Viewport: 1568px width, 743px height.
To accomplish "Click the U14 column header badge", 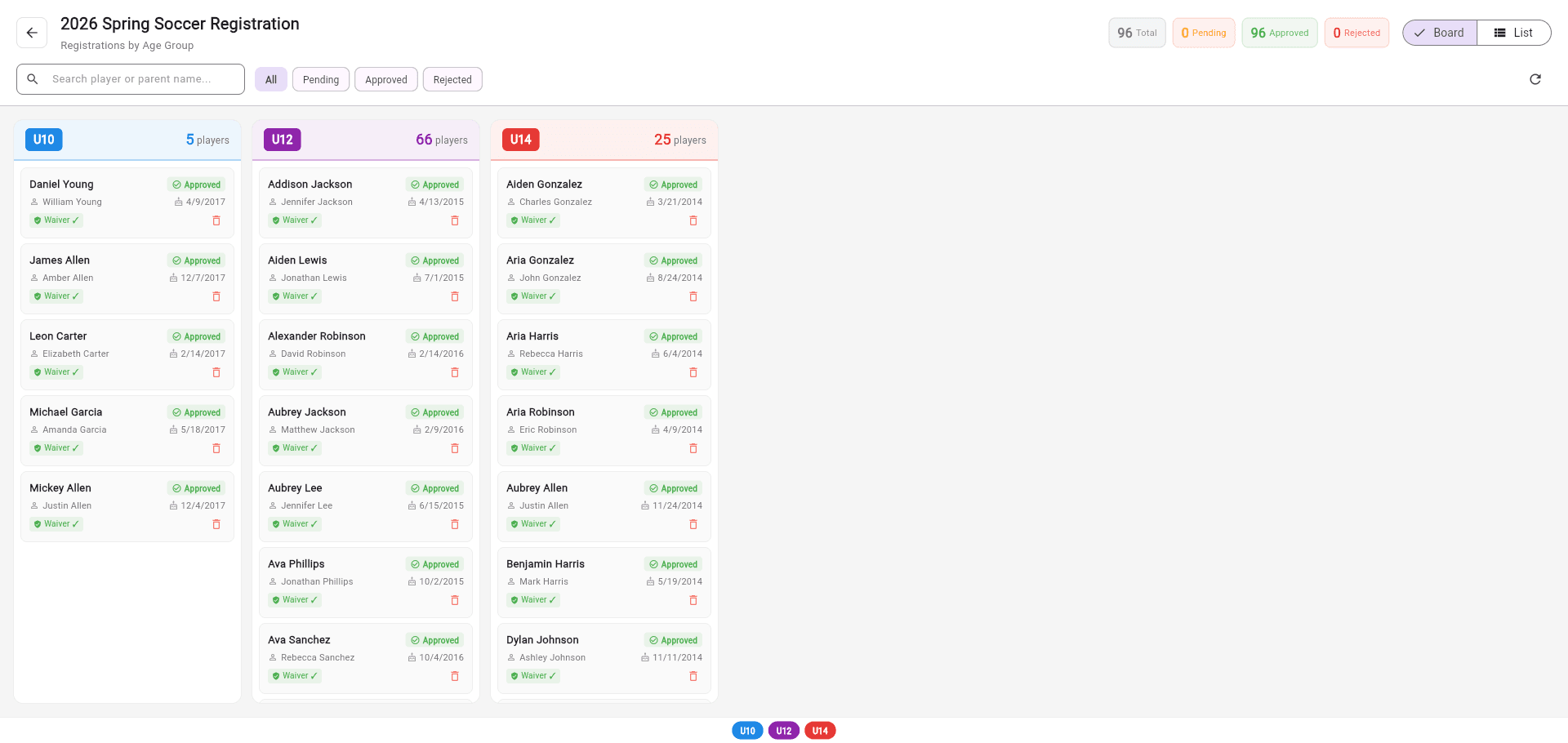I will click(x=521, y=140).
